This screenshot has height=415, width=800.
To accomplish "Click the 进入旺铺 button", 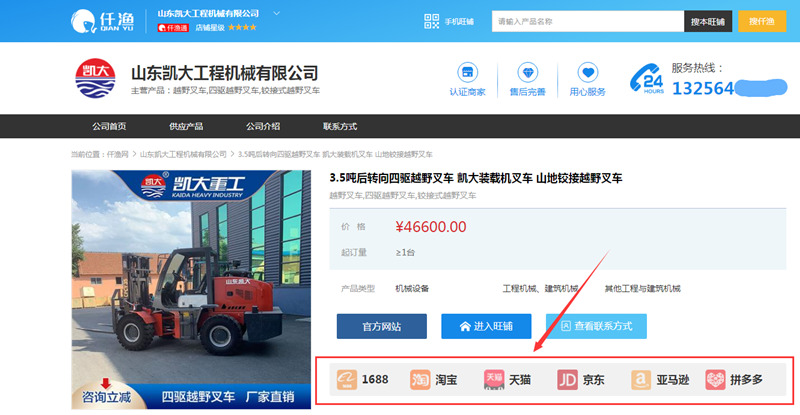I will tap(486, 326).
